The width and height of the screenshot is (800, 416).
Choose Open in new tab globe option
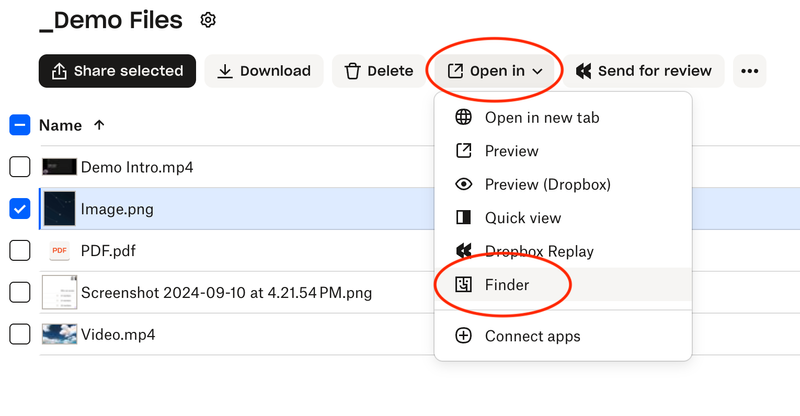[x=463, y=117]
